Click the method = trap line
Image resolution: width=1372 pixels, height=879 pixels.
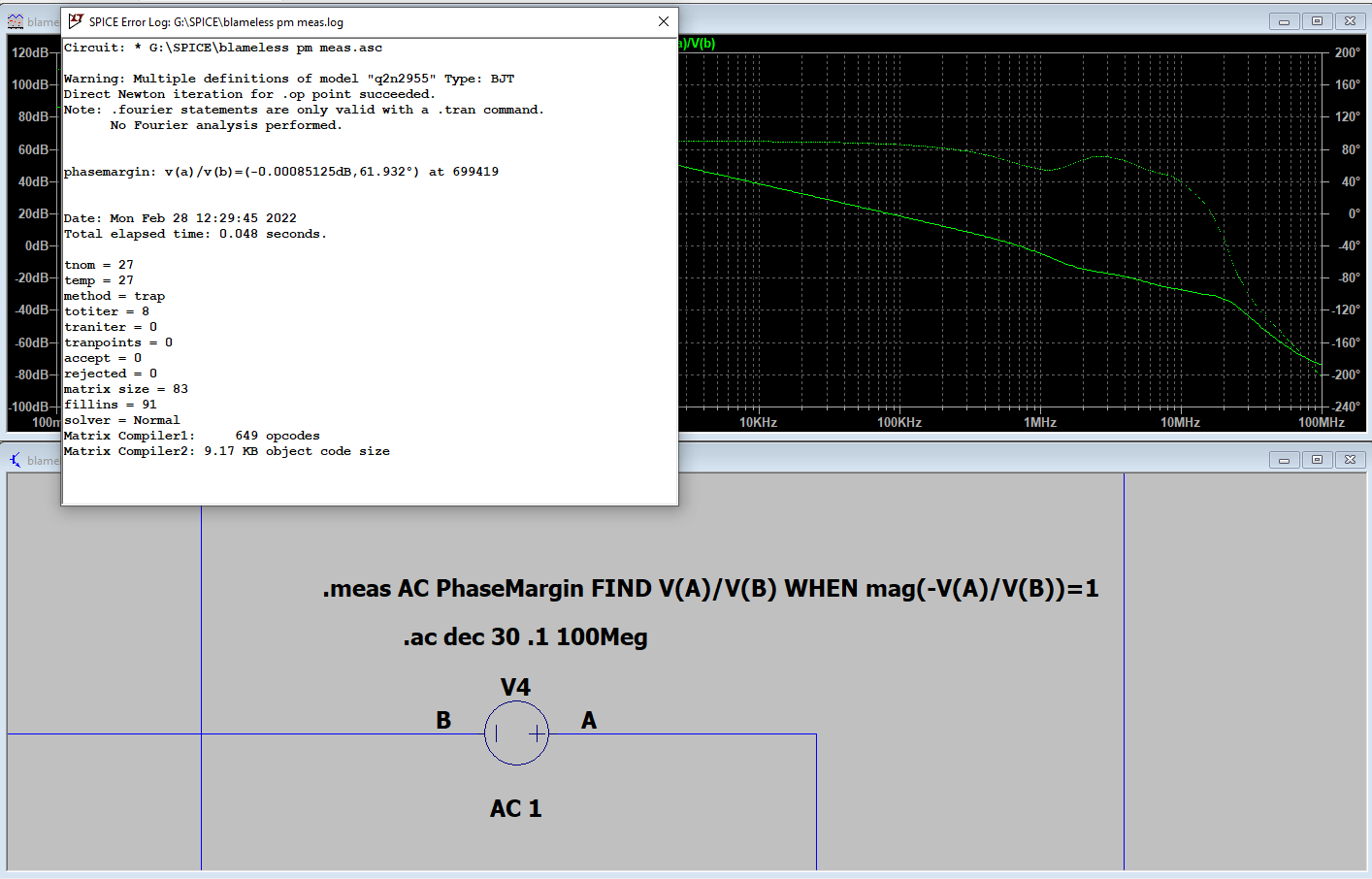click(x=114, y=296)
